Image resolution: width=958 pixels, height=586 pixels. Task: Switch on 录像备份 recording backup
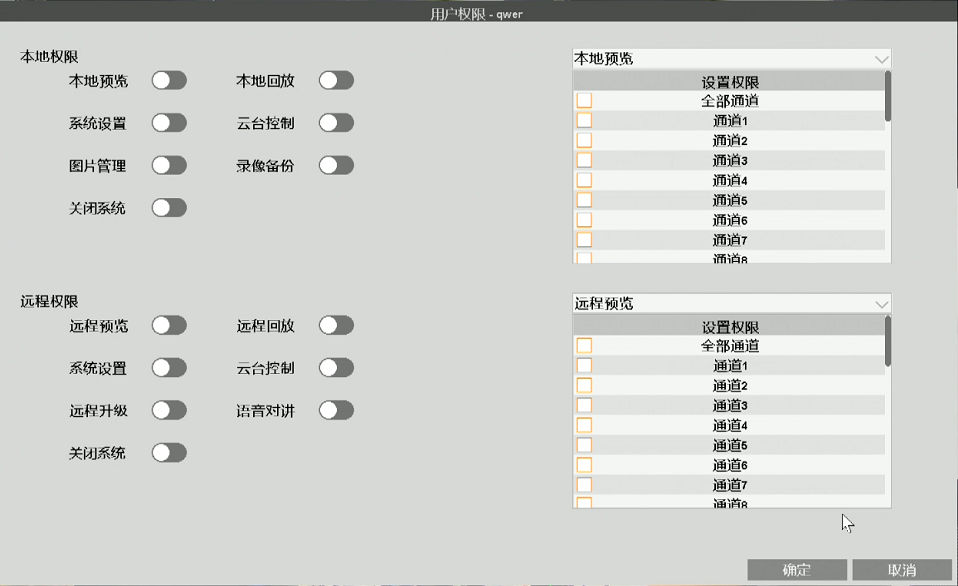336,165
